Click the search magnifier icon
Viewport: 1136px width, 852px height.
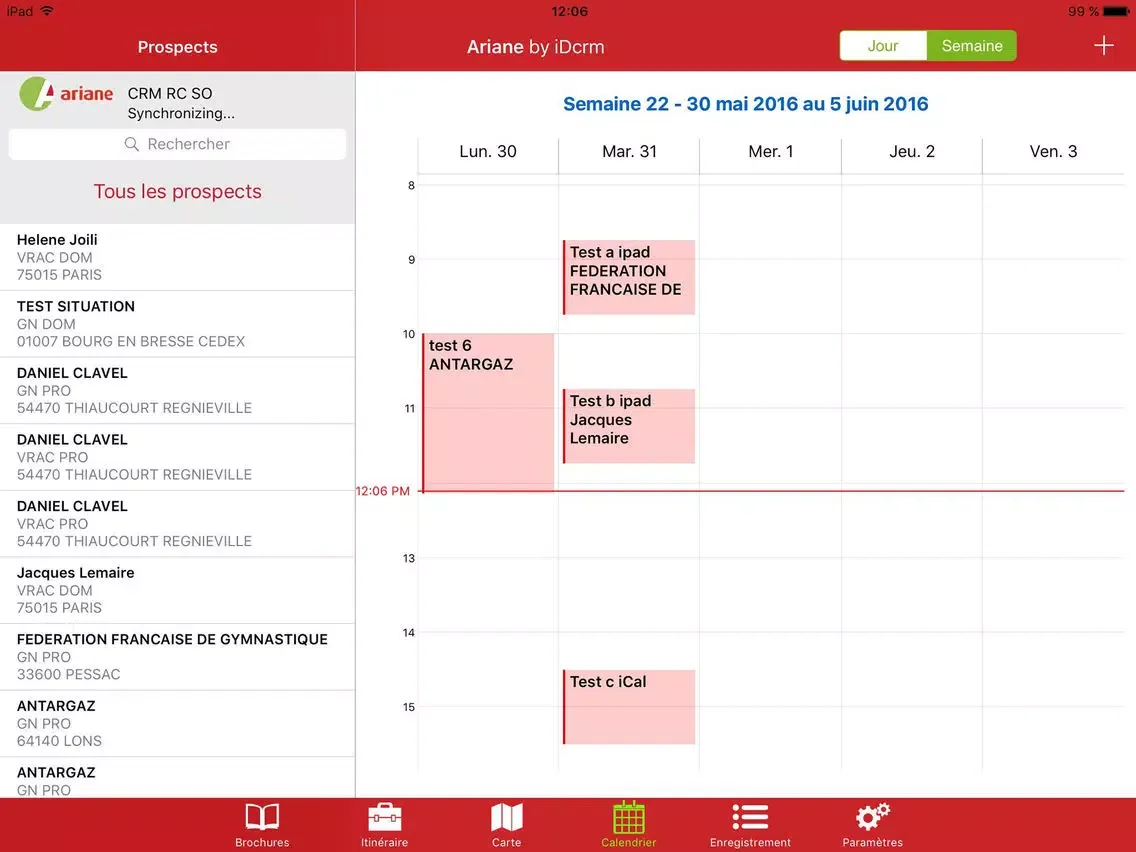point(132,144)
